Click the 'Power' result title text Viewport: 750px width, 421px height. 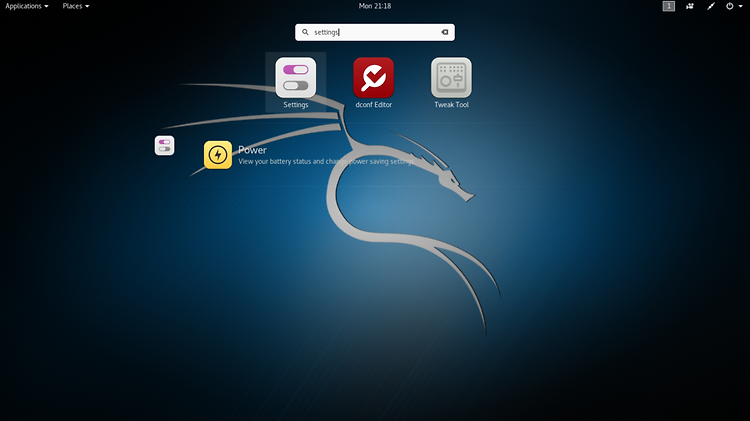pyautogui.click(x=252, y=150)
